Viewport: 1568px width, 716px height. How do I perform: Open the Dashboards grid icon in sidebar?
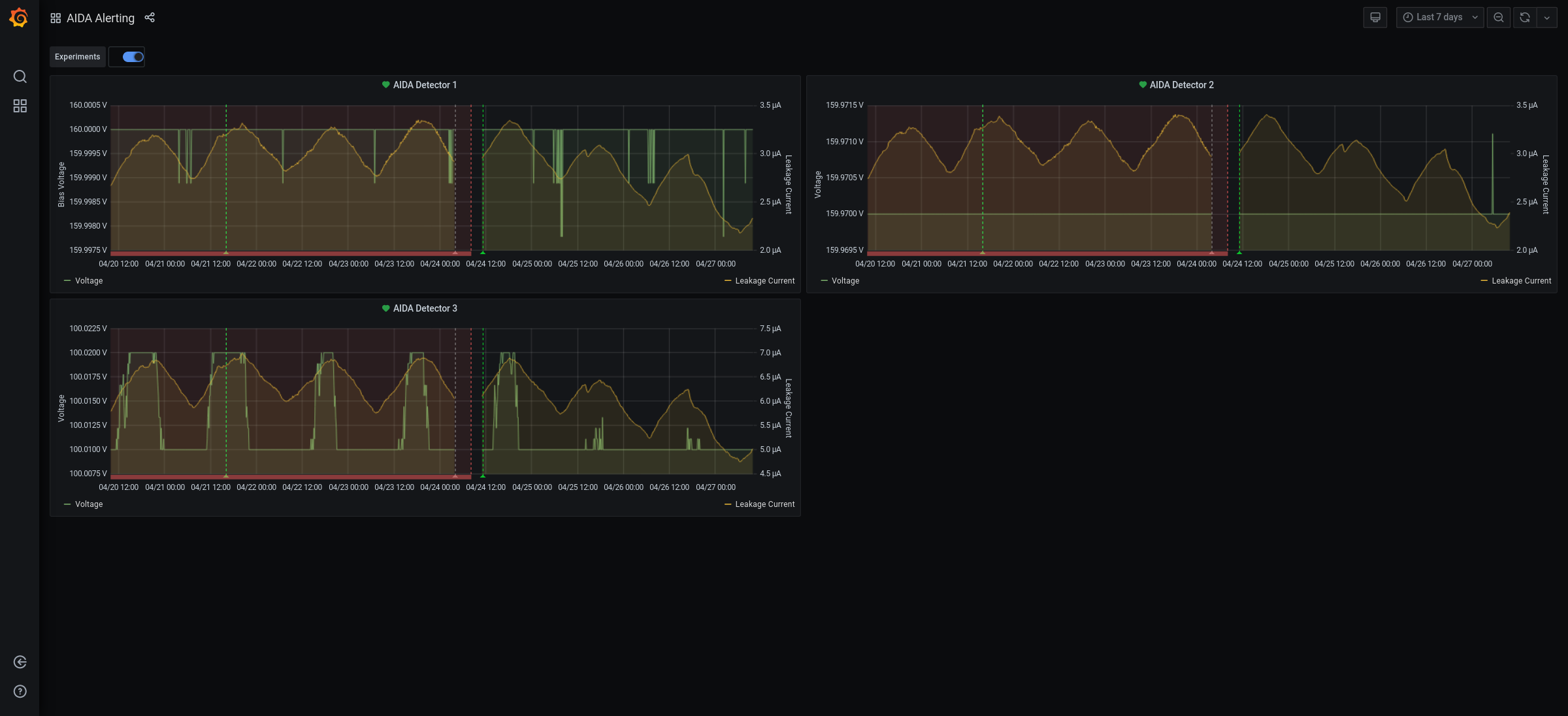tap(20, 106)
